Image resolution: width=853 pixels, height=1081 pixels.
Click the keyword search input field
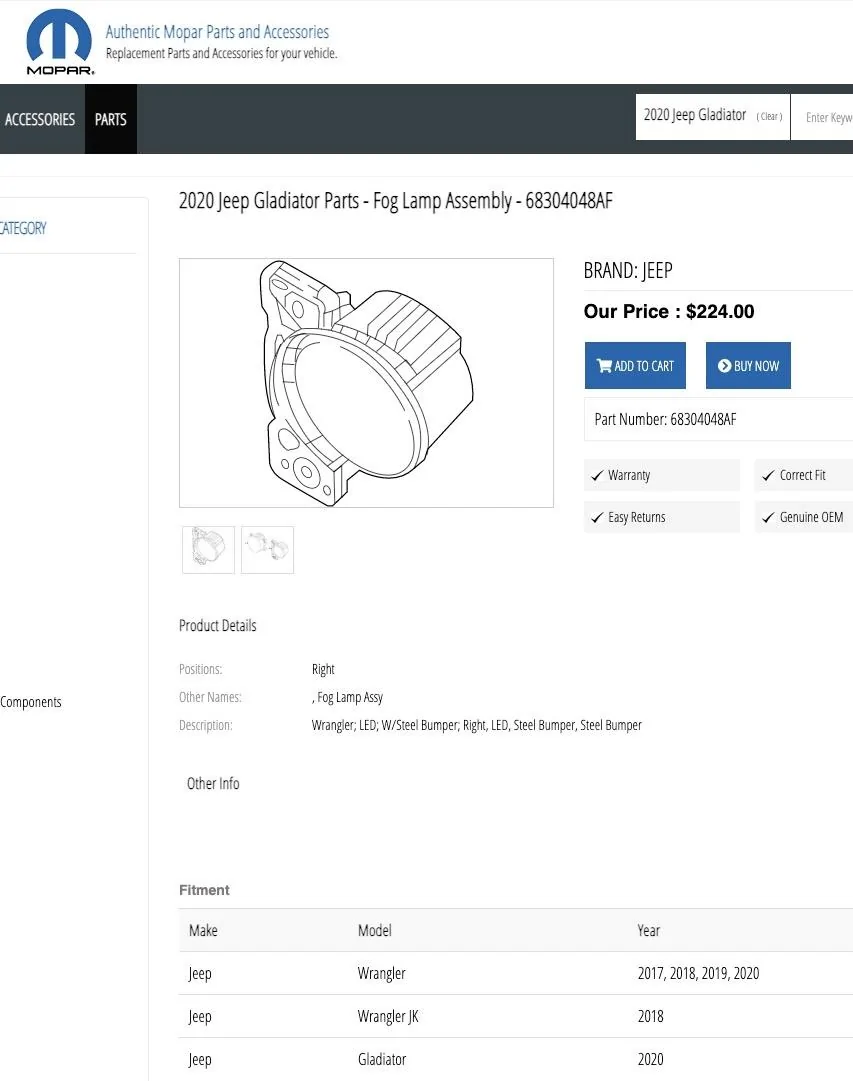(x=822, y=117)
